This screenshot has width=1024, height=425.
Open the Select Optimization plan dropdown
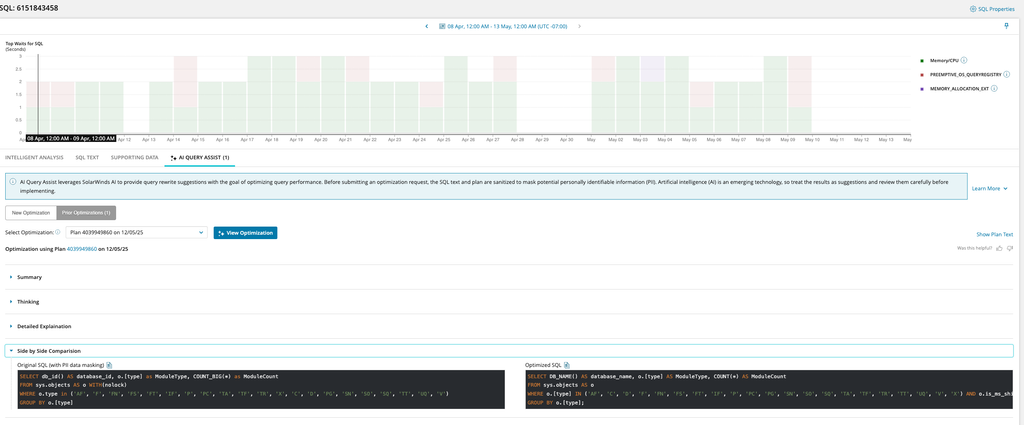(x=136, y=232)
